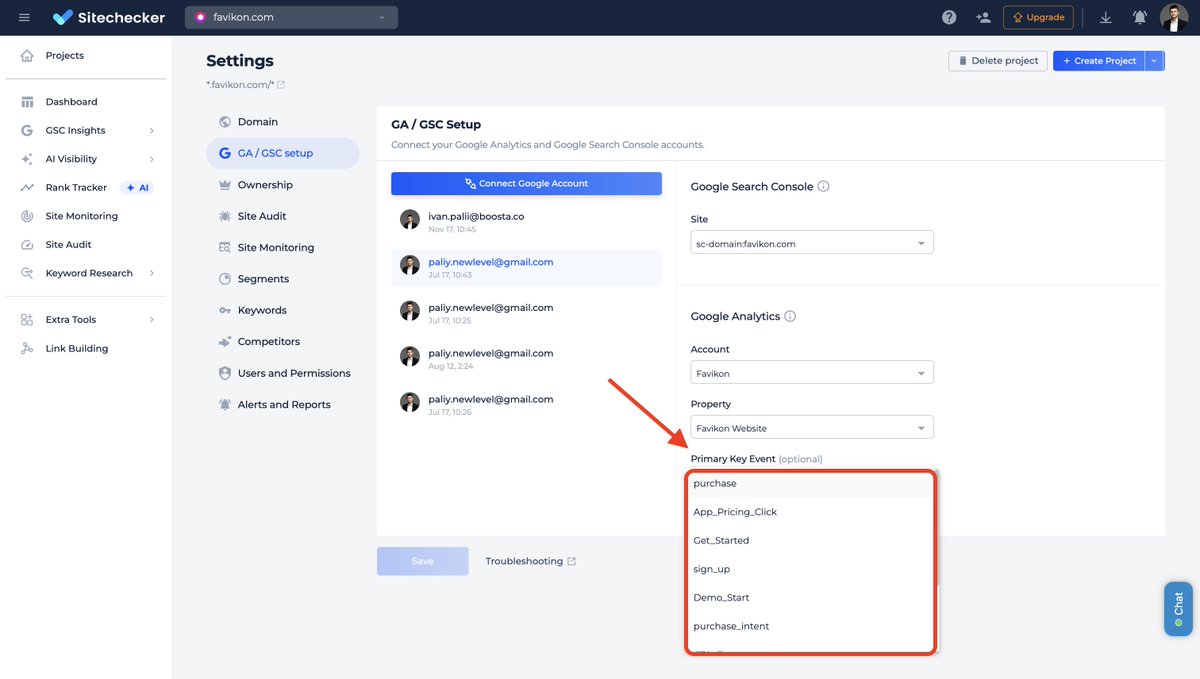
Task: Click the add user icon in header
Action: click(983, 17)
